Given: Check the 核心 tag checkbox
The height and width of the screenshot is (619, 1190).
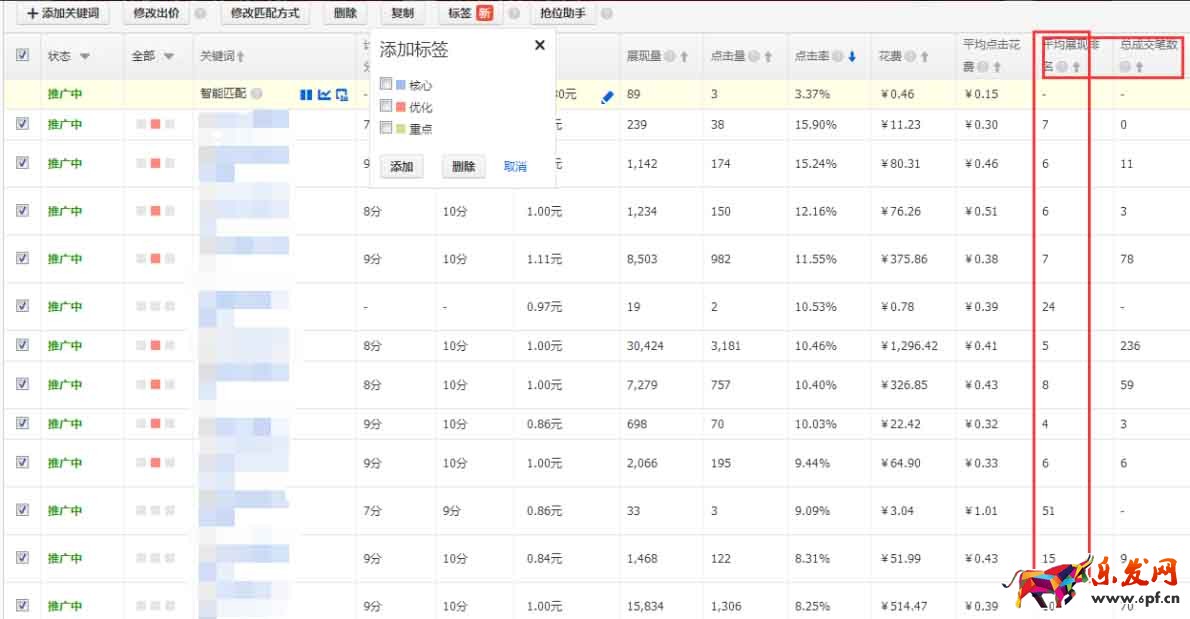Looking at the screenshot, I should pyautogui.click(x=386, y=85).
